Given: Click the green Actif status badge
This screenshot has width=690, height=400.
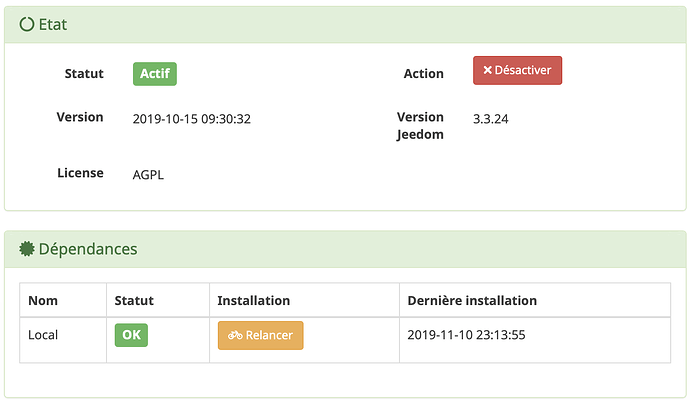Looking at the screenshot, I should pyautogui.click(x=155, y=73).
